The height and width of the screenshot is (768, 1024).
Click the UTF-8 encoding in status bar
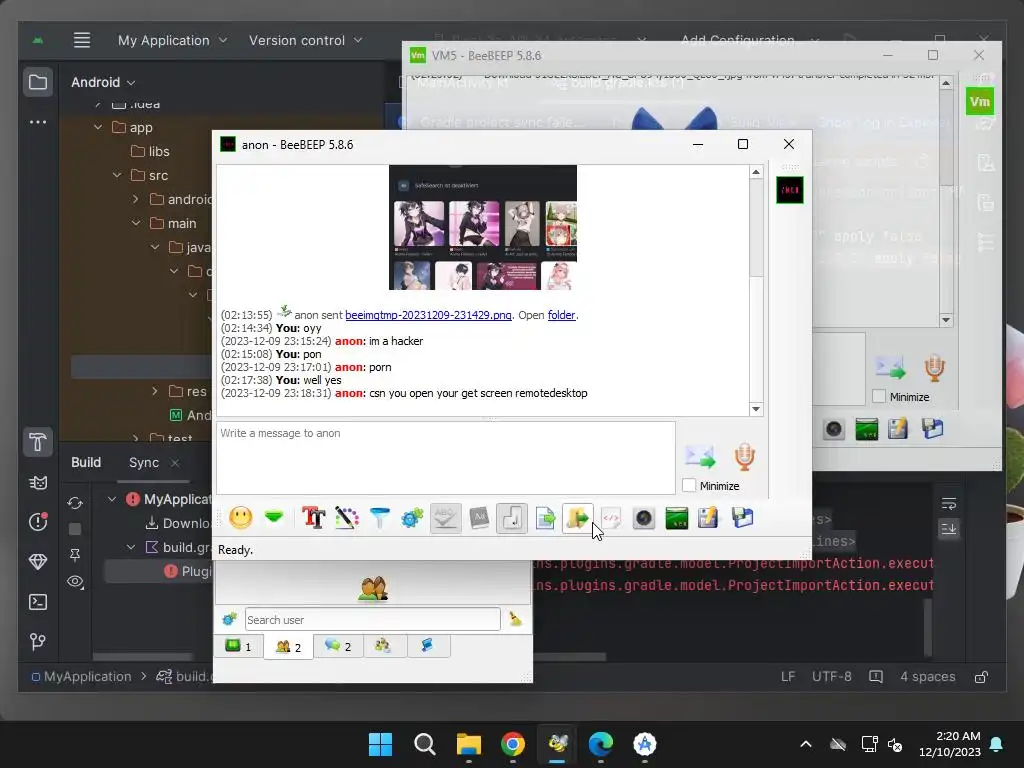tap(831, 677)
